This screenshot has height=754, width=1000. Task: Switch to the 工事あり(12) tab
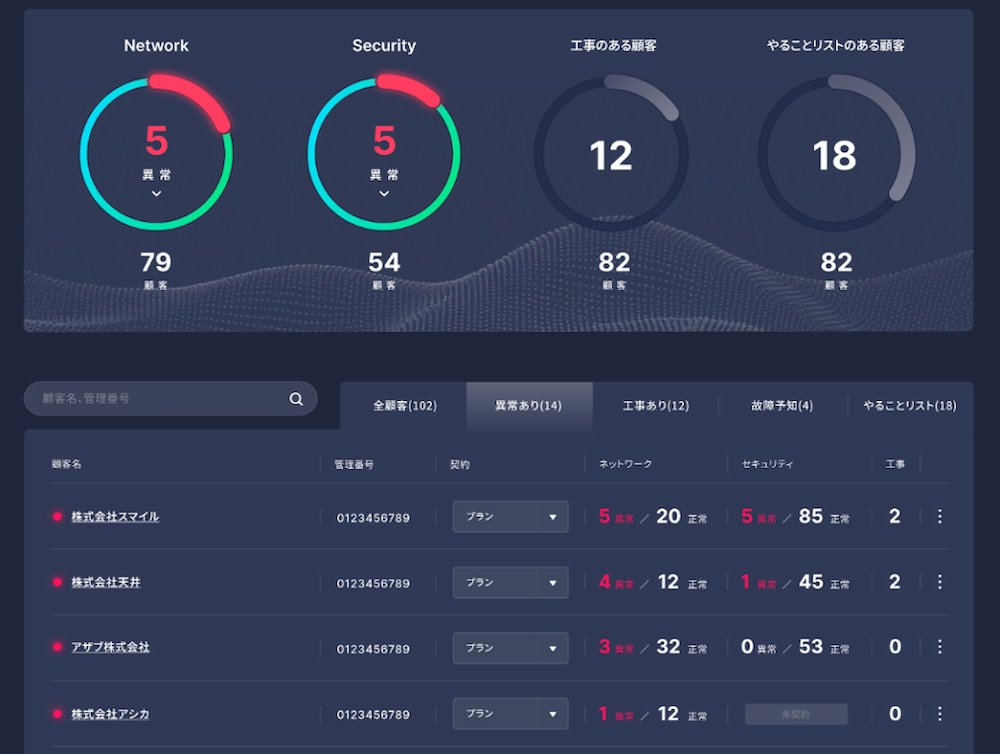point(655,406)
